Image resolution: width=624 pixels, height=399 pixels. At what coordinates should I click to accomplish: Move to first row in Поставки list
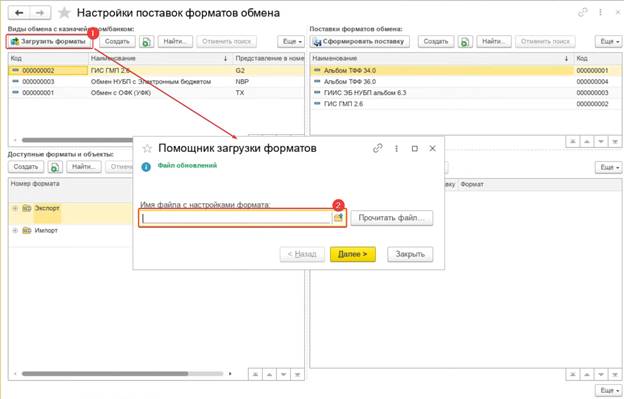click(x=573, y=142)
